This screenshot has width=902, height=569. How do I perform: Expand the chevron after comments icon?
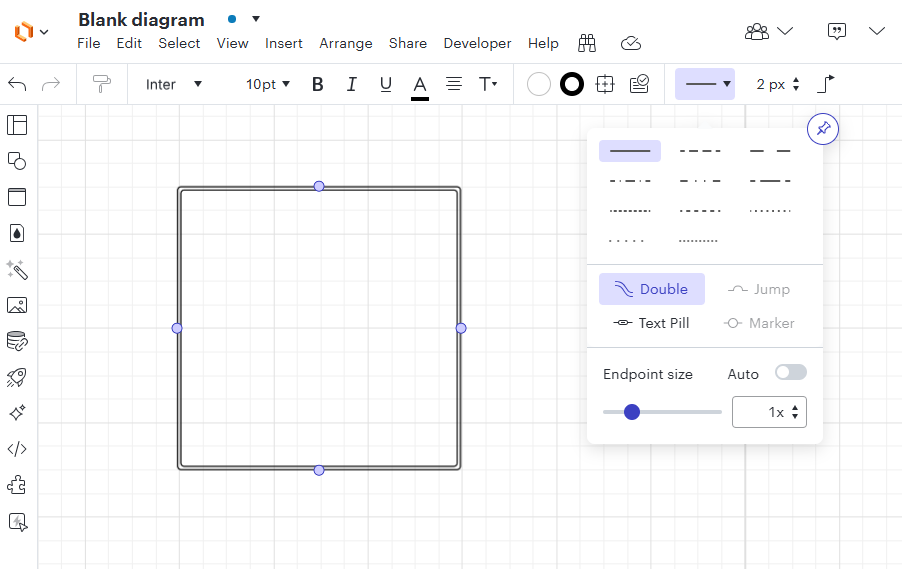[877, 31]
